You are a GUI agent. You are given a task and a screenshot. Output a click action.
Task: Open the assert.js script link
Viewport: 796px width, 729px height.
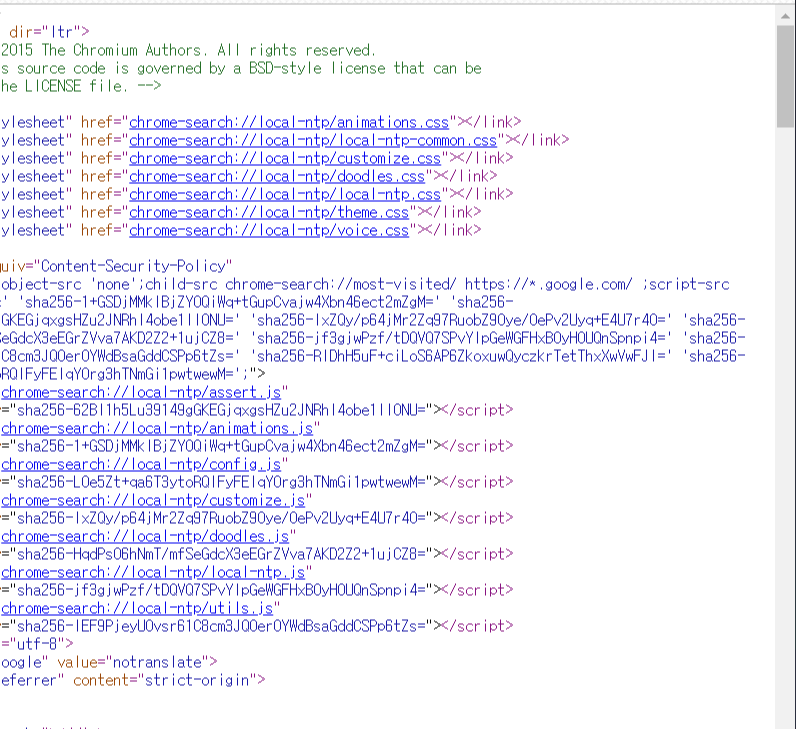pyautogui.click(x=141, y=392)
